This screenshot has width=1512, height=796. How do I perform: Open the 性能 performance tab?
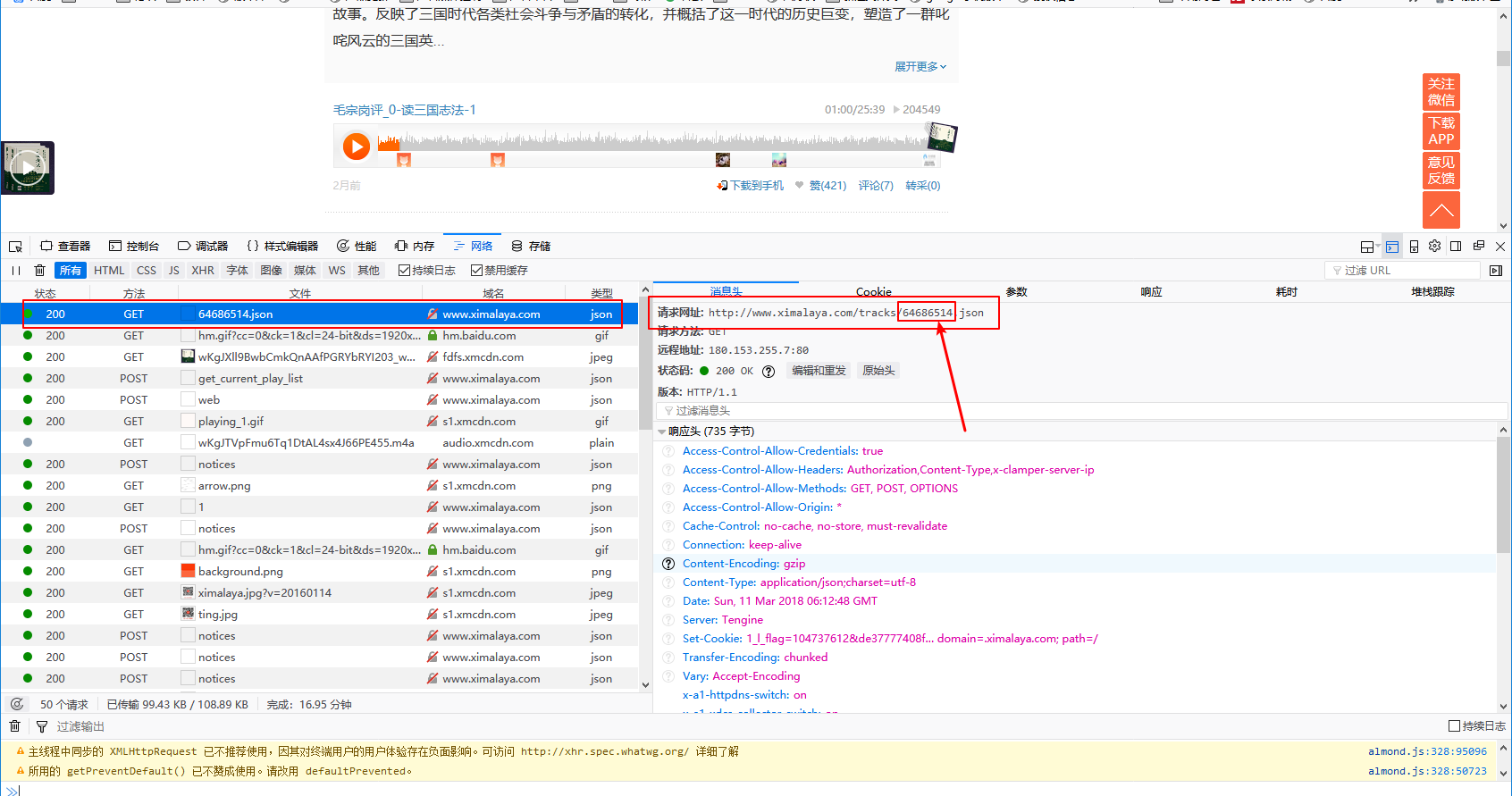(357, 247)
